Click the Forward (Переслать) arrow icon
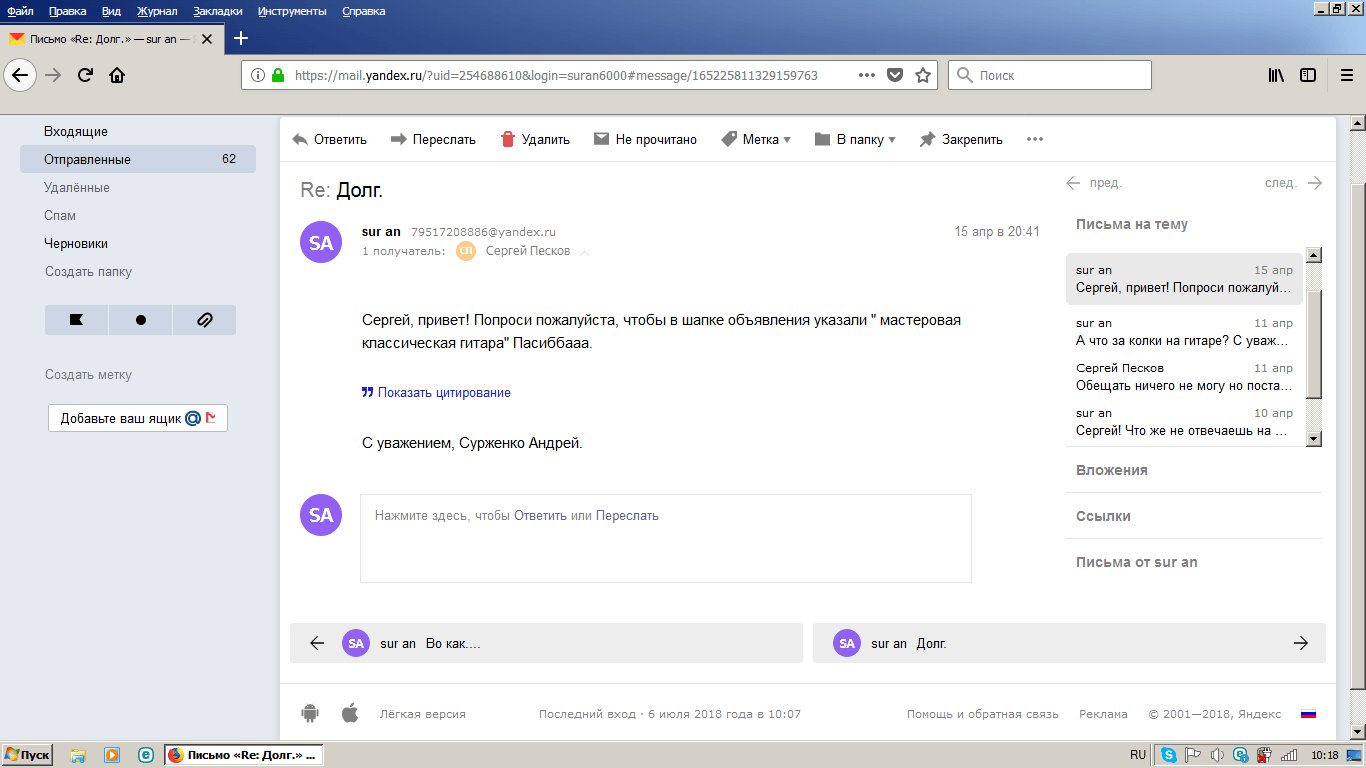 [398, 140]
